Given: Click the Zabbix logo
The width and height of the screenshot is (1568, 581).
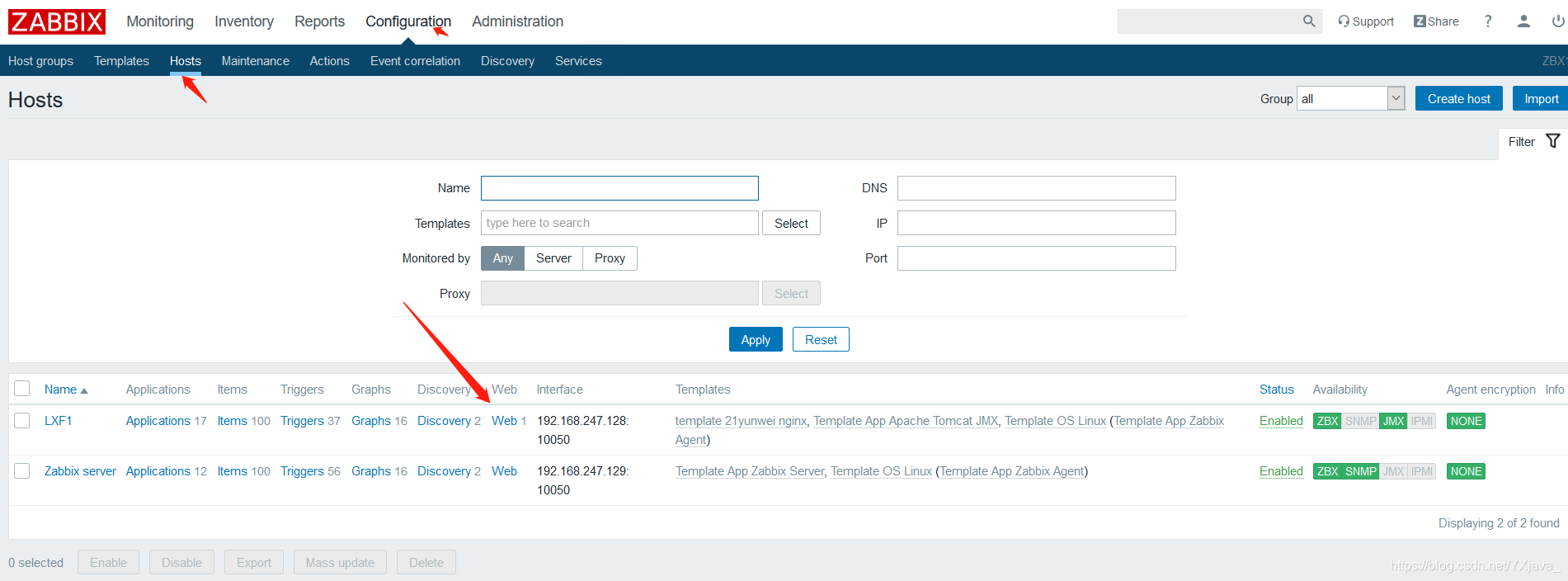Looking at the screenshot, I should pos(57,21).
